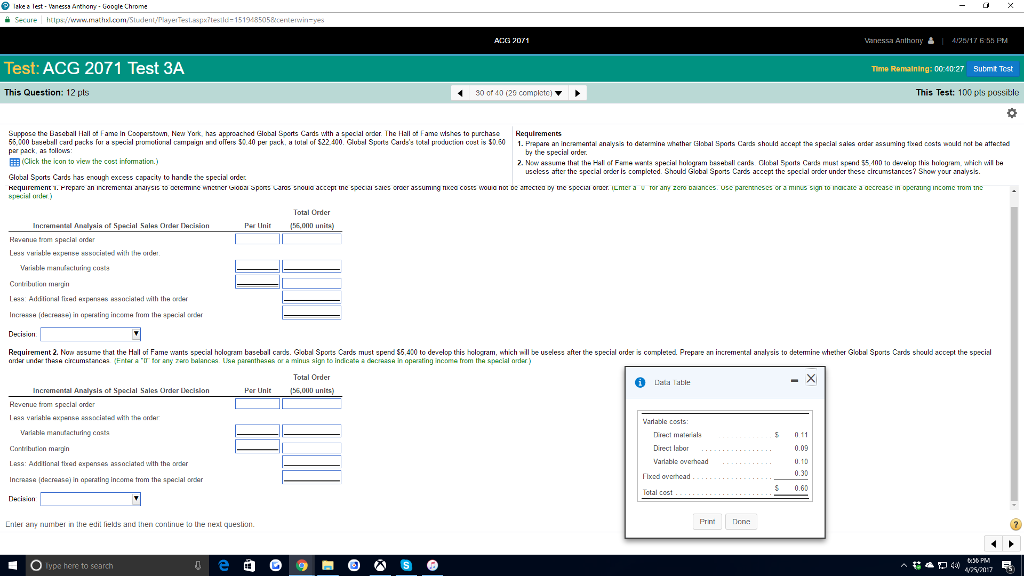Go to the previous question arrow
Viewport: 1024px width, 576px height.
tap(459, 92)
